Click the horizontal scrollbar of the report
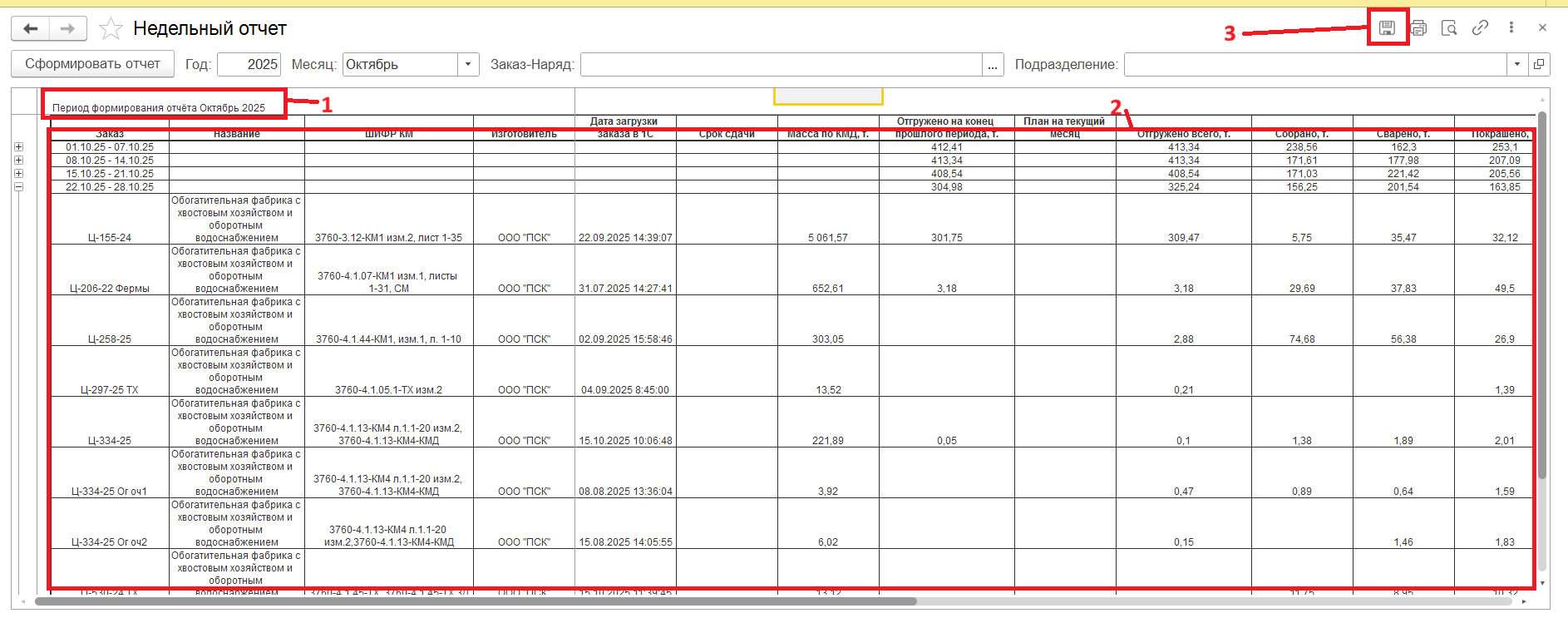 [474, 601]
